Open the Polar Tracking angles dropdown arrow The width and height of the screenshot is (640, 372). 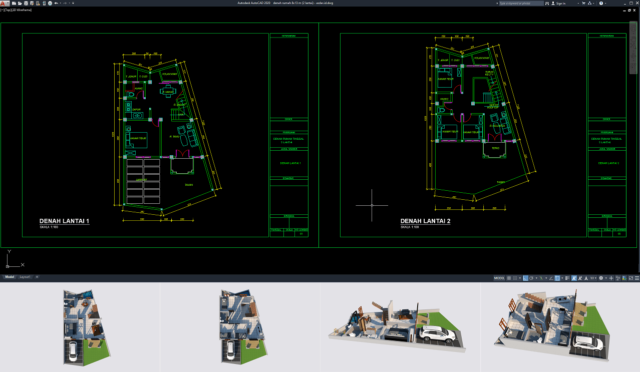coord(536,278)
